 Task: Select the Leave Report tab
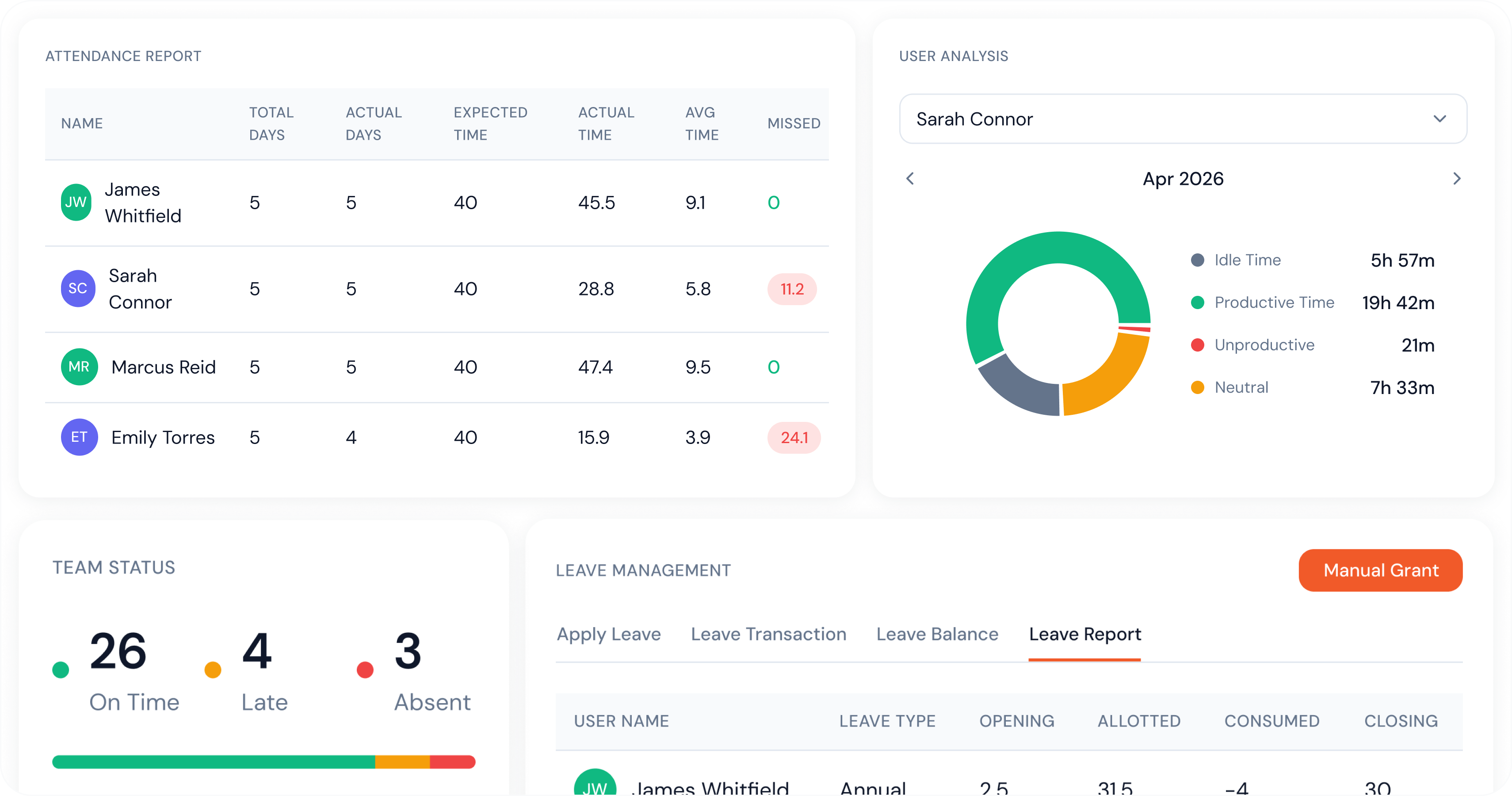pos(1084,634)
